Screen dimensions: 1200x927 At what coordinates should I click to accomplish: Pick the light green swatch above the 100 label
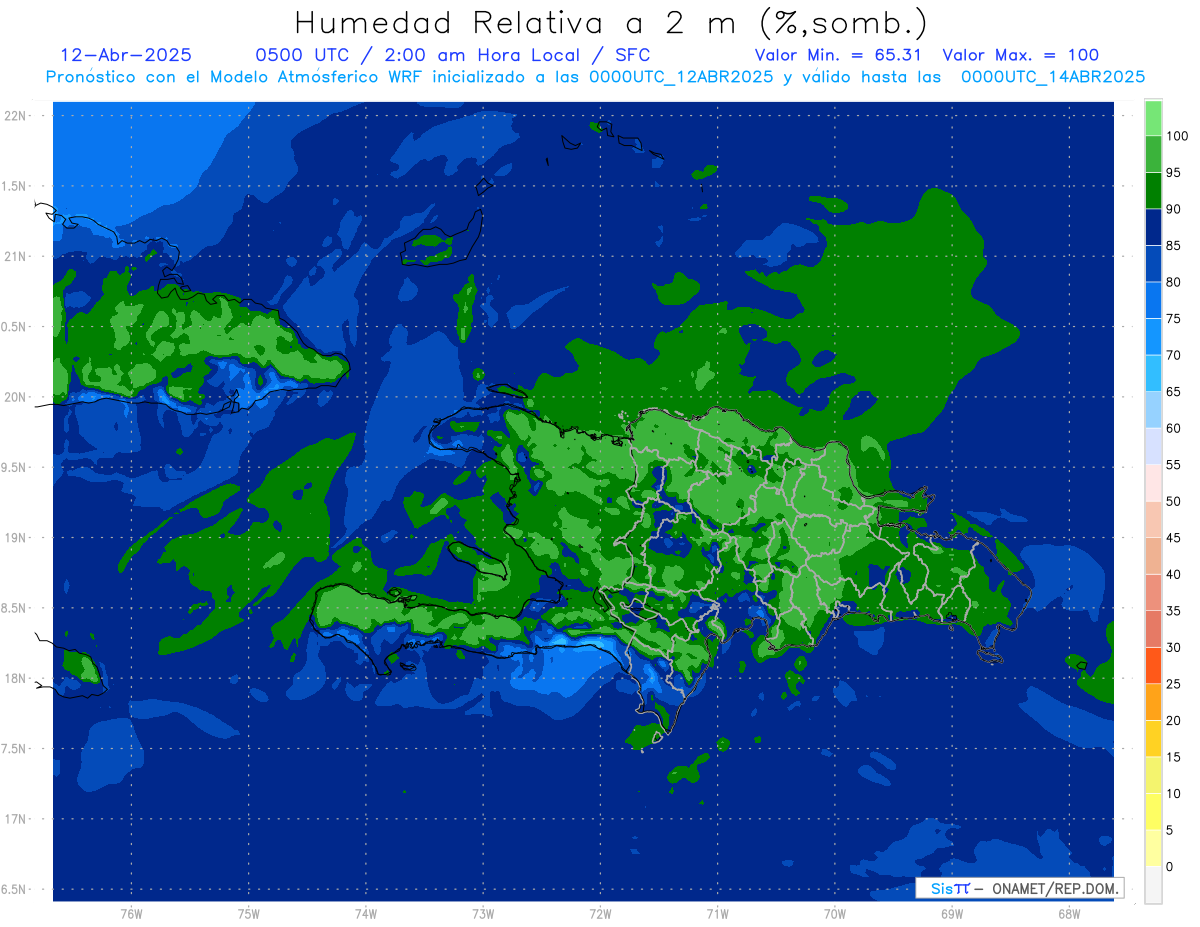pos(1153,118)
